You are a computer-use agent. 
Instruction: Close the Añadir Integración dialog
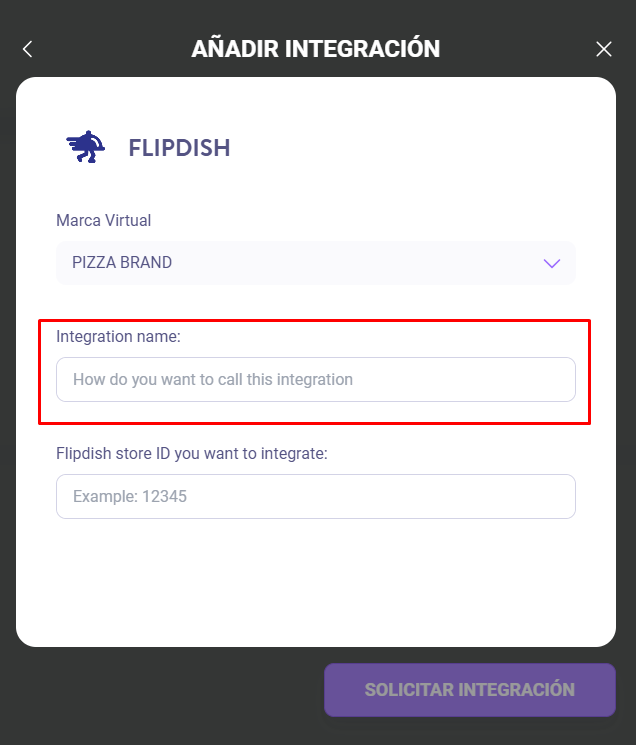[x=604, y=49]
